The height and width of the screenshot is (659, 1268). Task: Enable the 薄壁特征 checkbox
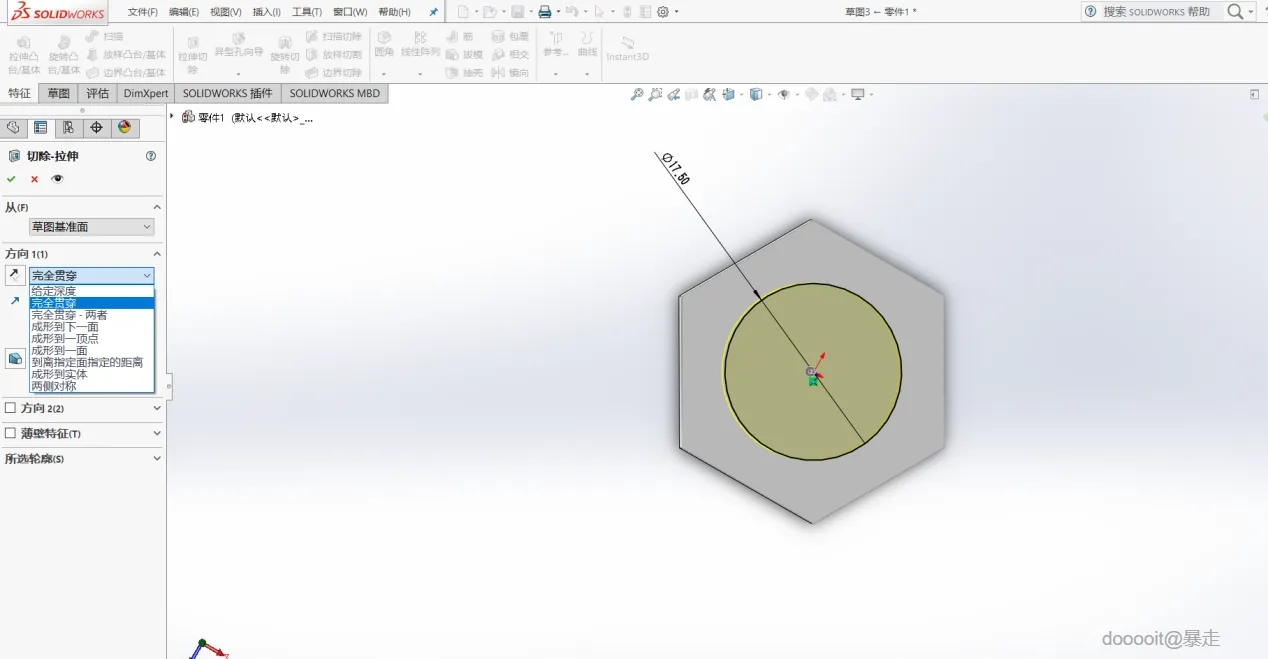[11, 433]
